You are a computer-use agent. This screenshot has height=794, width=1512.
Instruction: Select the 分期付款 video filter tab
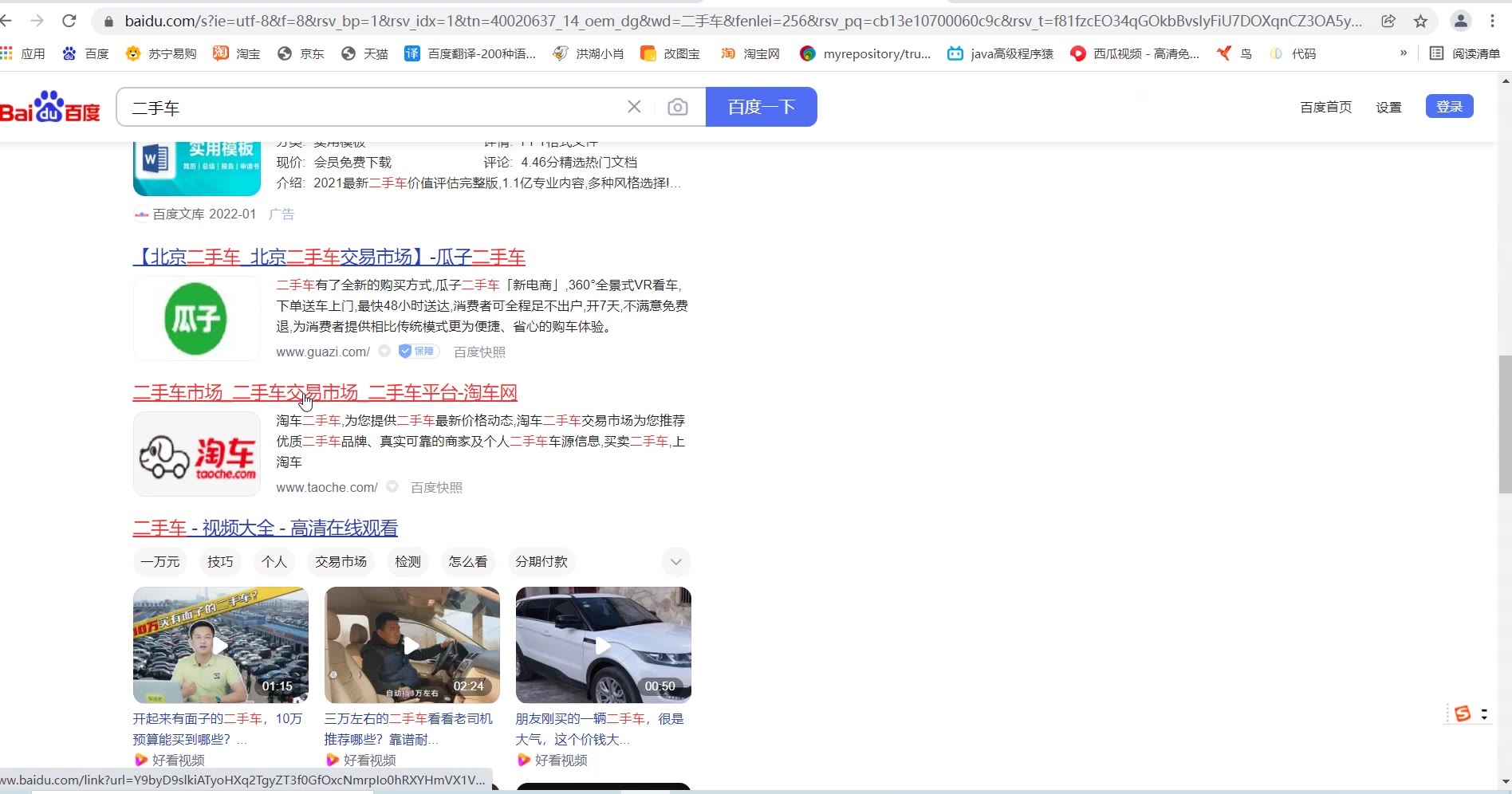(x=541, y=562)
